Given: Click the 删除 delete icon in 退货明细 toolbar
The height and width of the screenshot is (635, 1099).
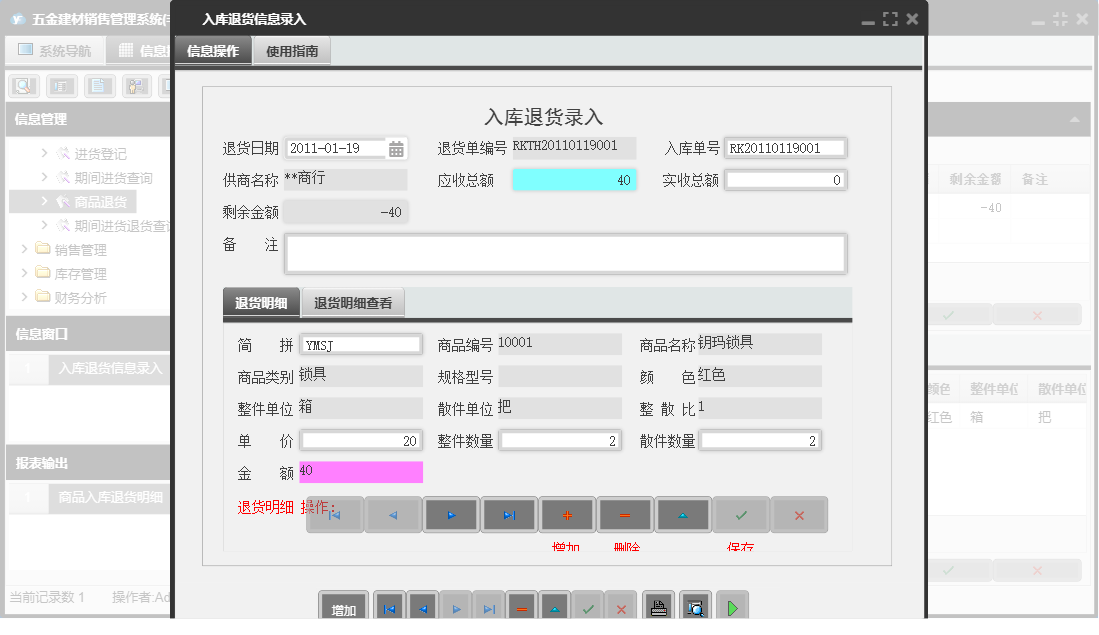Looking at the screenshot, I should pos(625,514).
